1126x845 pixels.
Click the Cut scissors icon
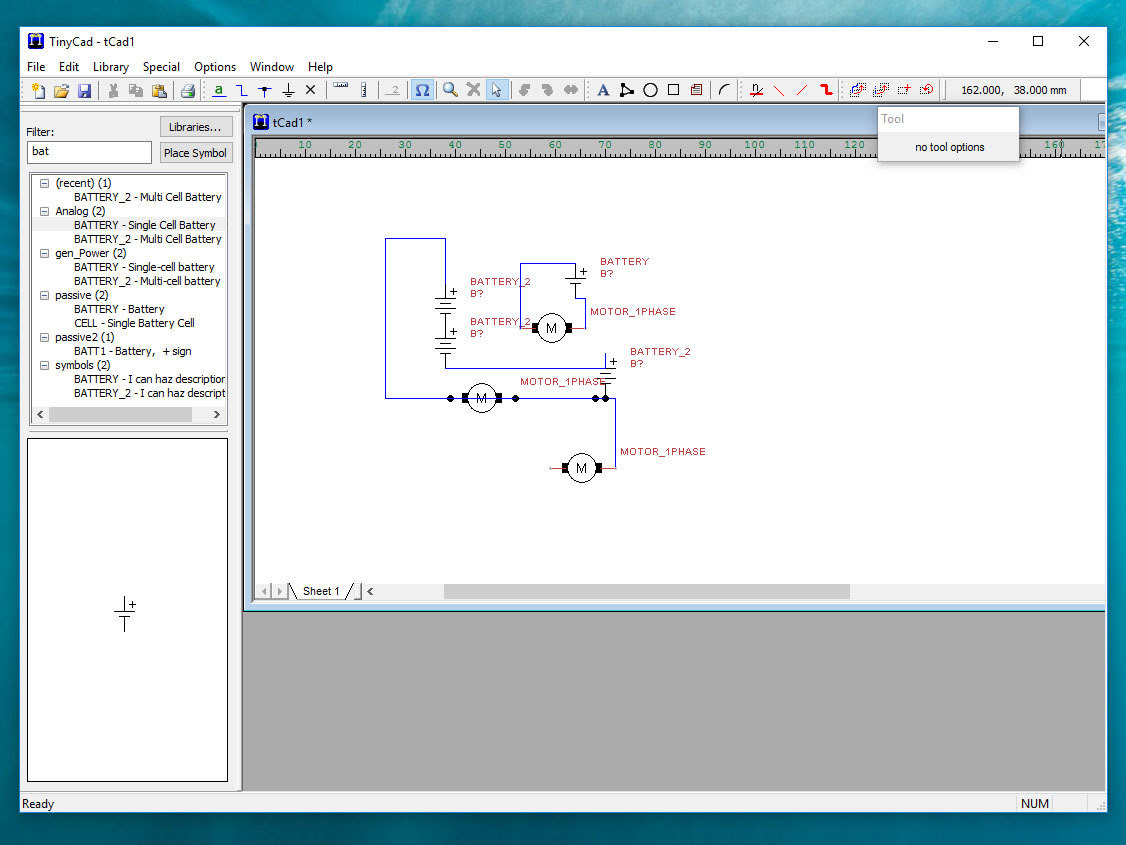pos(113,90)
